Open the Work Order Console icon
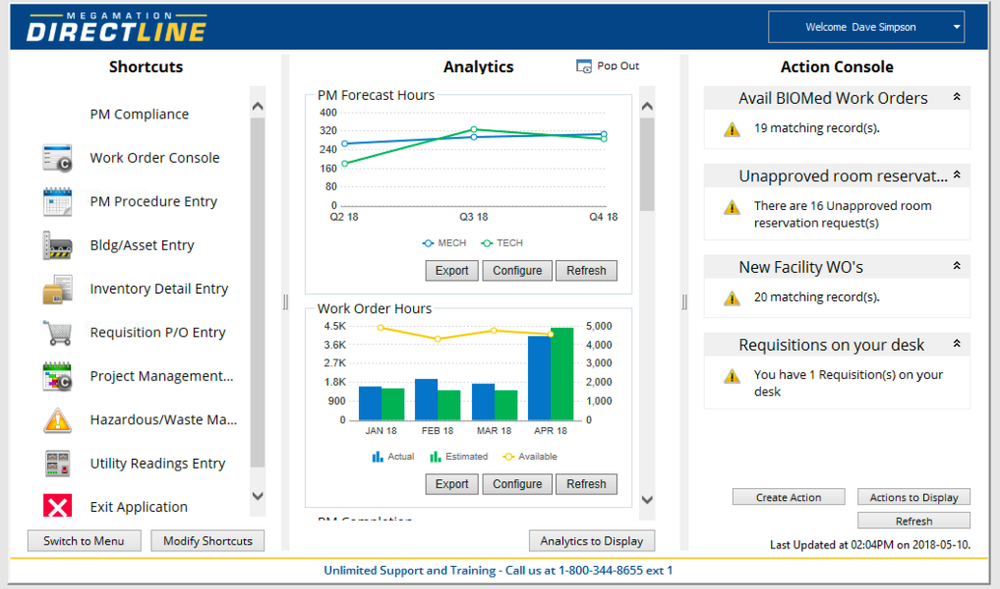The height and width of the screenshot is (589, 1000). (x=57, y=158)
